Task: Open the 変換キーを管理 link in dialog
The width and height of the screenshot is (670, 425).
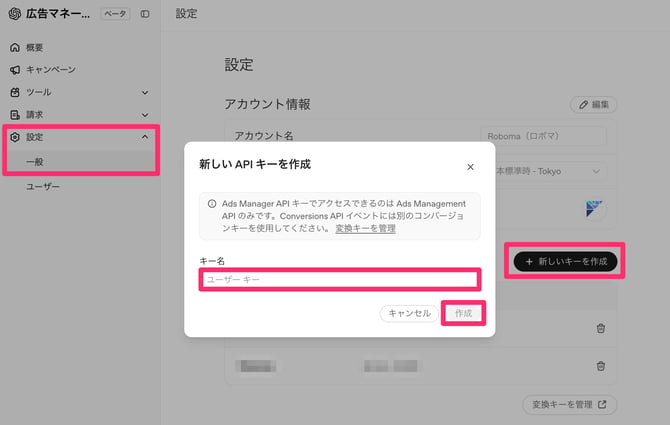Action: (x=365, y=229)
